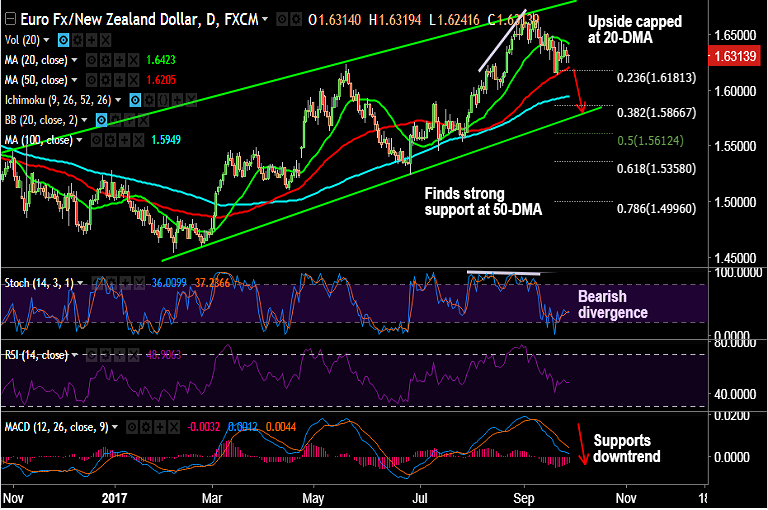Click the MA 50 value 1.6205
The width and height of the screenshot is (768, 510).
click(161, 80)
